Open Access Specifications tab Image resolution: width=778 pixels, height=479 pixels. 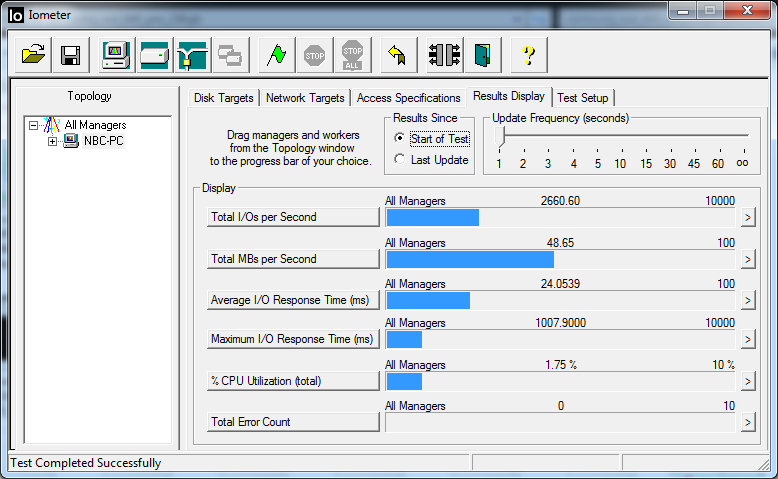click(x=408, y=98)
